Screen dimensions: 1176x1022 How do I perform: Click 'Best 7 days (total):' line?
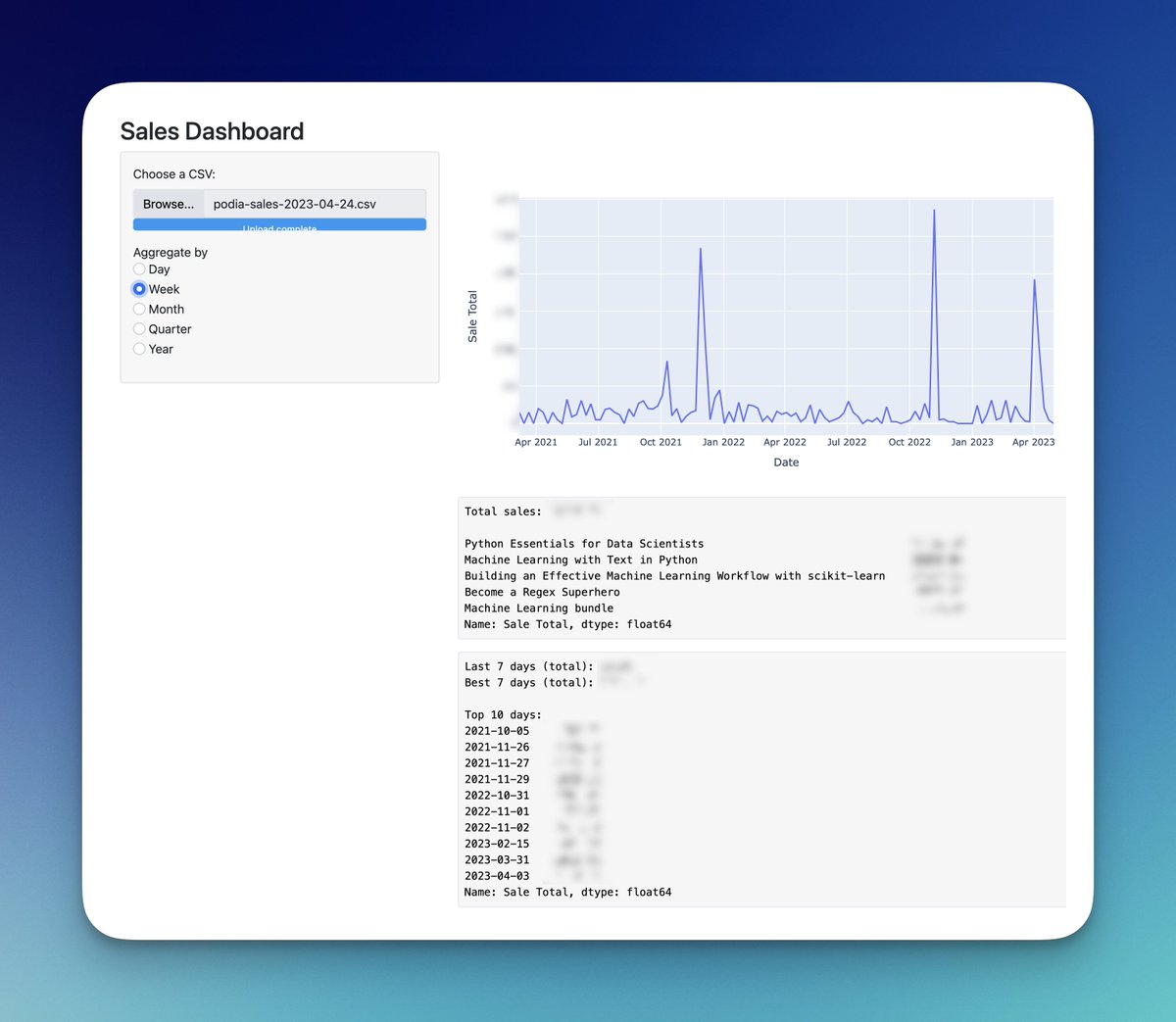coord(529,683)
